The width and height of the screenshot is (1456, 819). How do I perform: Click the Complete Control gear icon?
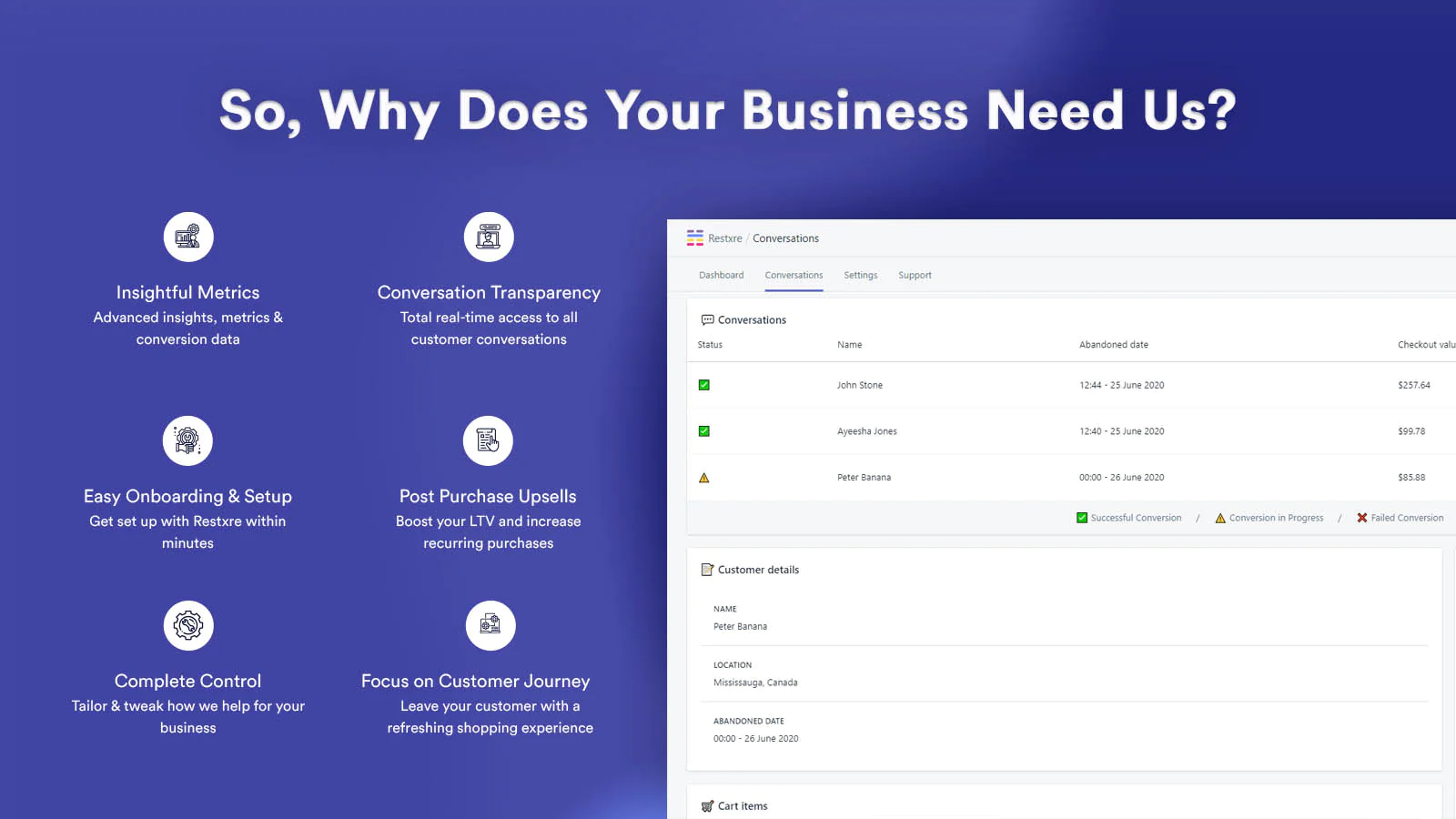coord(188,625)
